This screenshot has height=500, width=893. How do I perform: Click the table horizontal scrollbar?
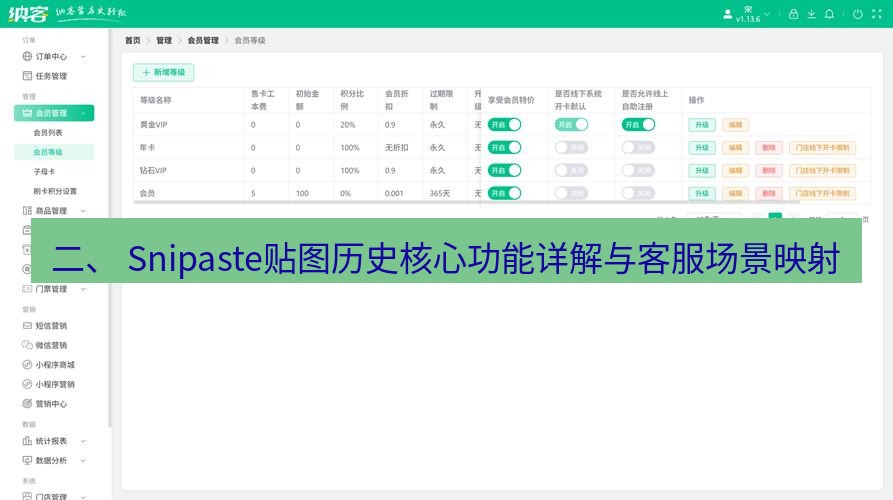point(466,202)
